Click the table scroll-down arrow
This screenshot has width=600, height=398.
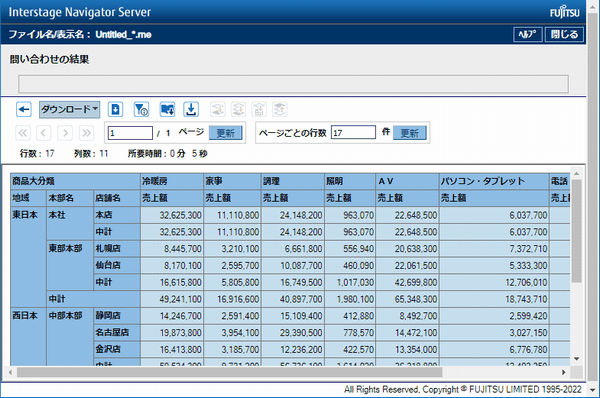pos(576,359)
